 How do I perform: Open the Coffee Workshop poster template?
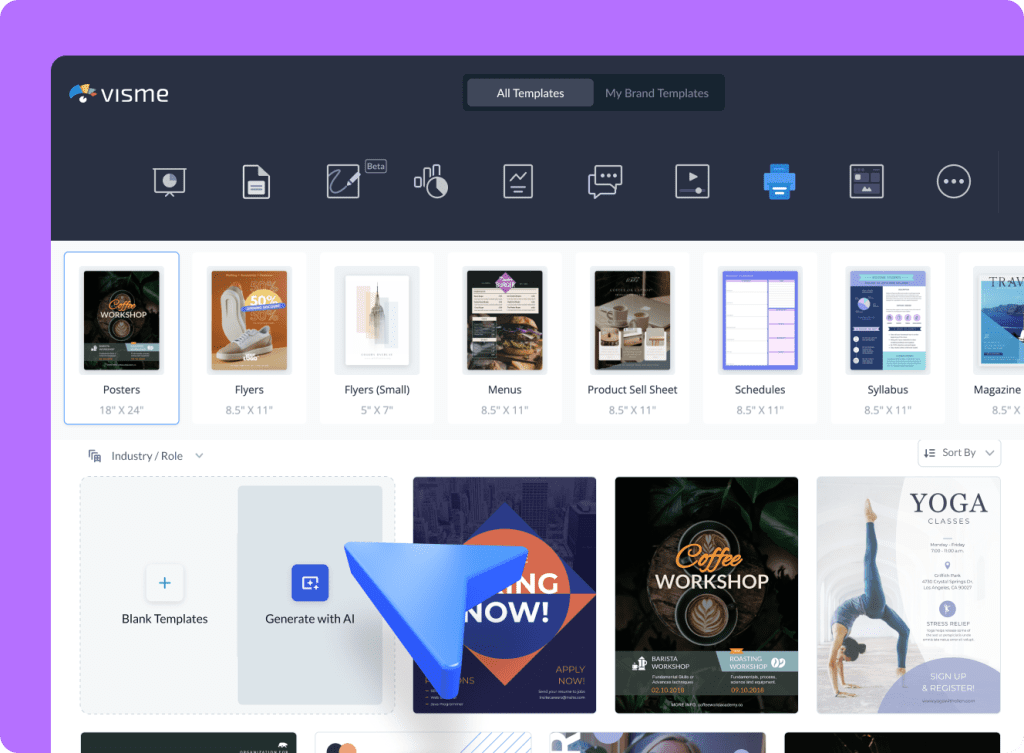(706, 595)
